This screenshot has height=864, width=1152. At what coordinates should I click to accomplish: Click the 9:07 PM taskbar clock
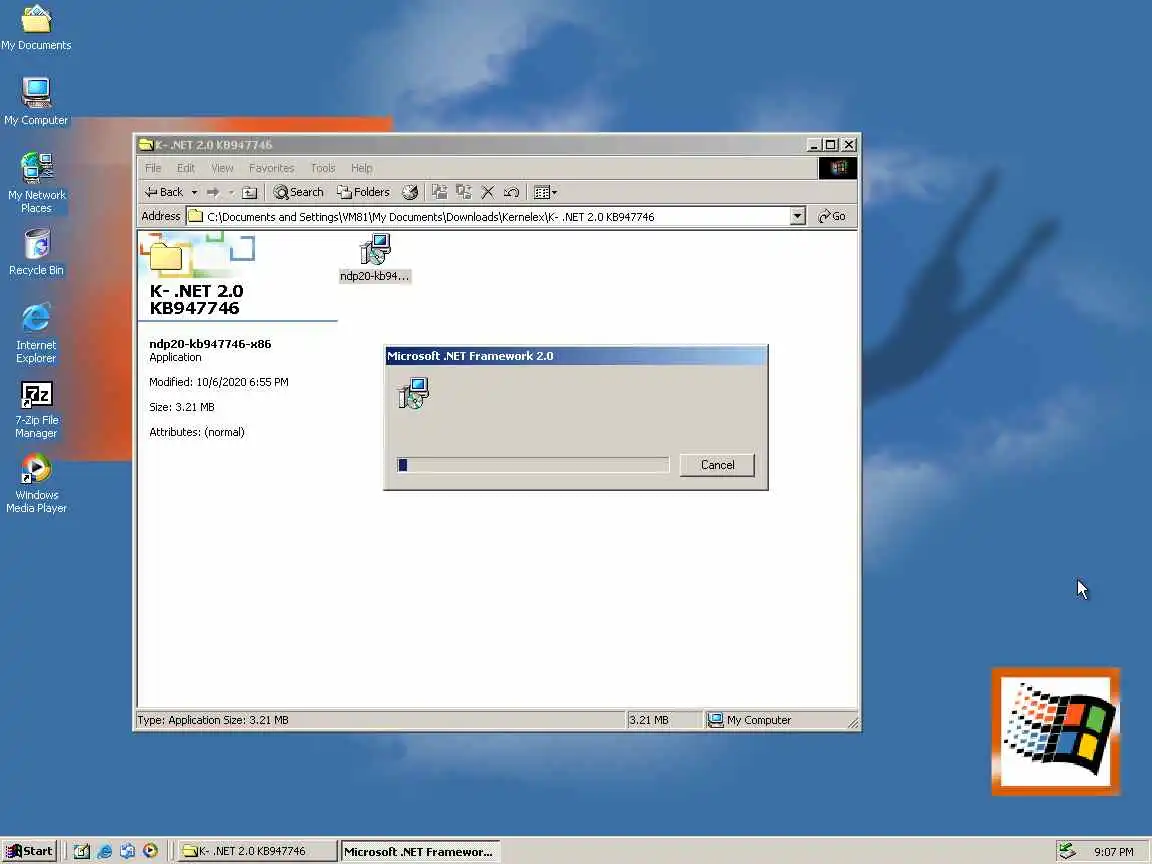click(x=1113, y=852)
